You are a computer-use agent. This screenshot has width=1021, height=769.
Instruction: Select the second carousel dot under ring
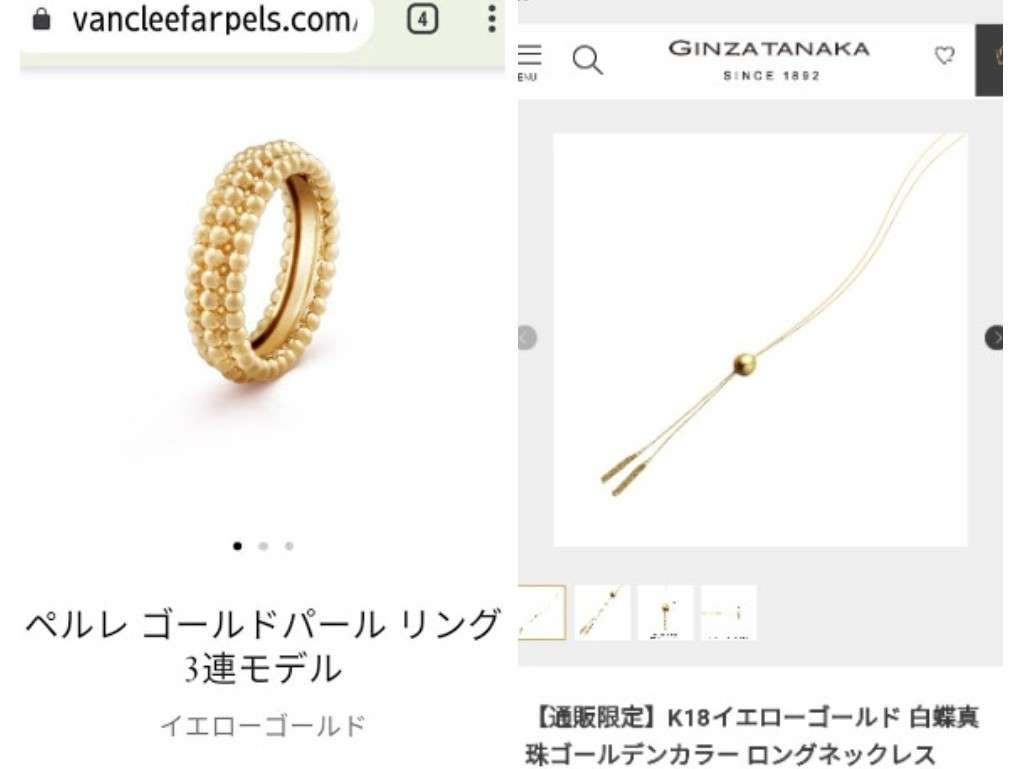[x=263, y=546]
